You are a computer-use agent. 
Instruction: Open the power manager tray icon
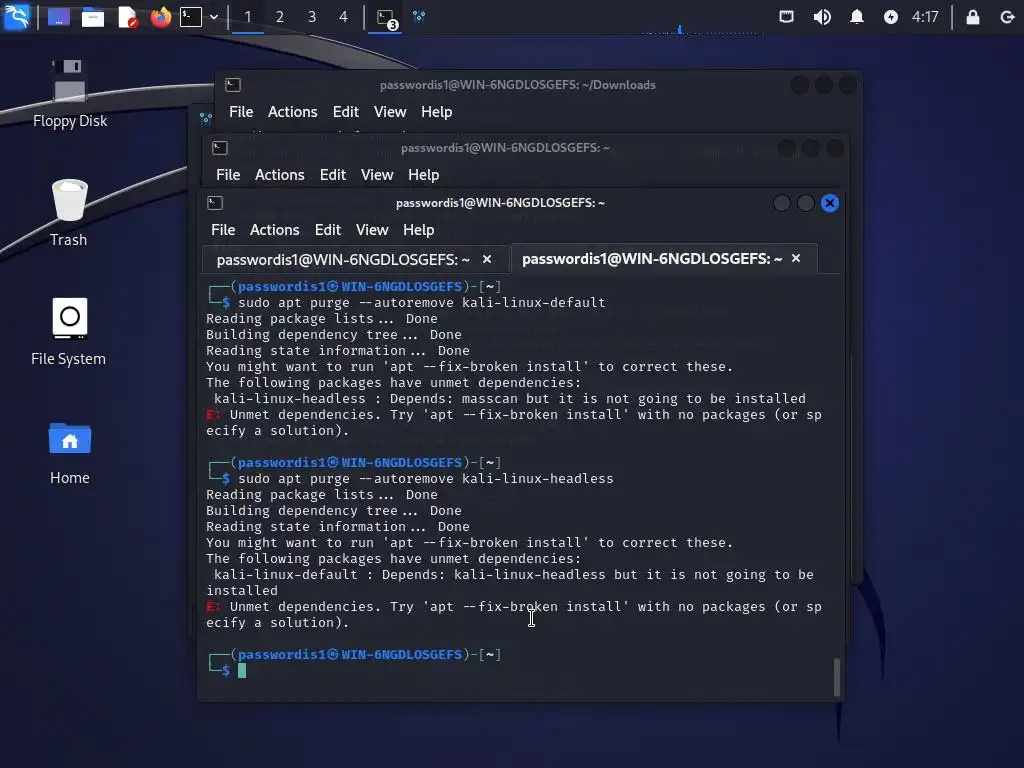tap(891, 17)
